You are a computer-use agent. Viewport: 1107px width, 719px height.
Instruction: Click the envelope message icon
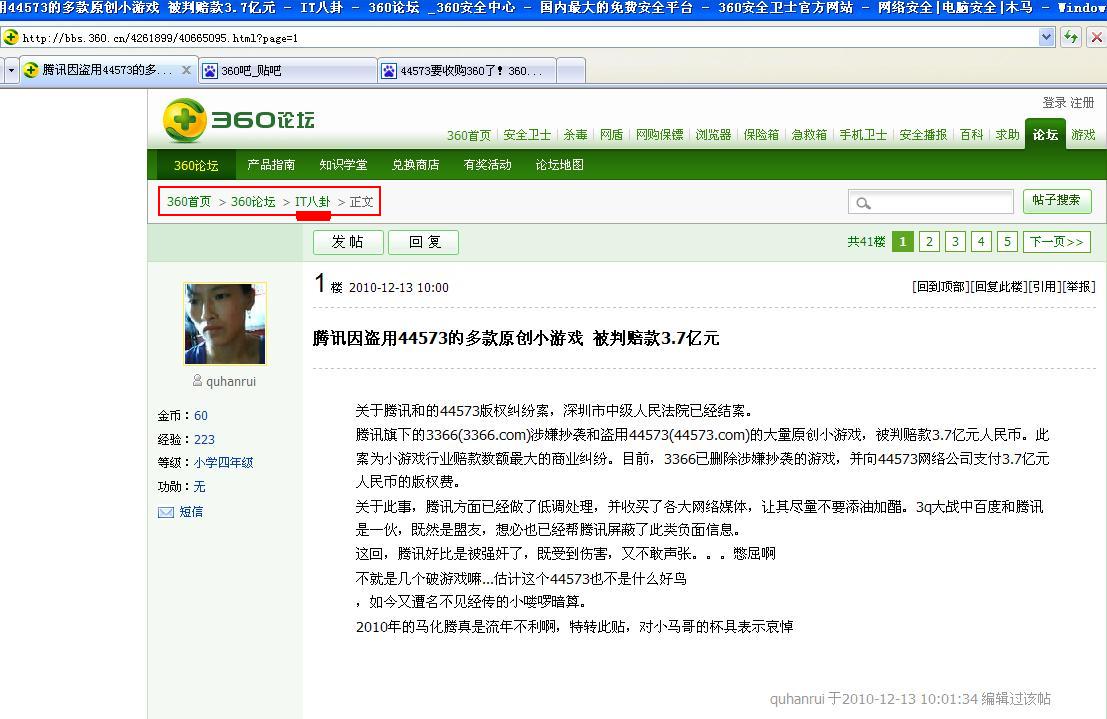pyautogui.click(x=166, y=512)
